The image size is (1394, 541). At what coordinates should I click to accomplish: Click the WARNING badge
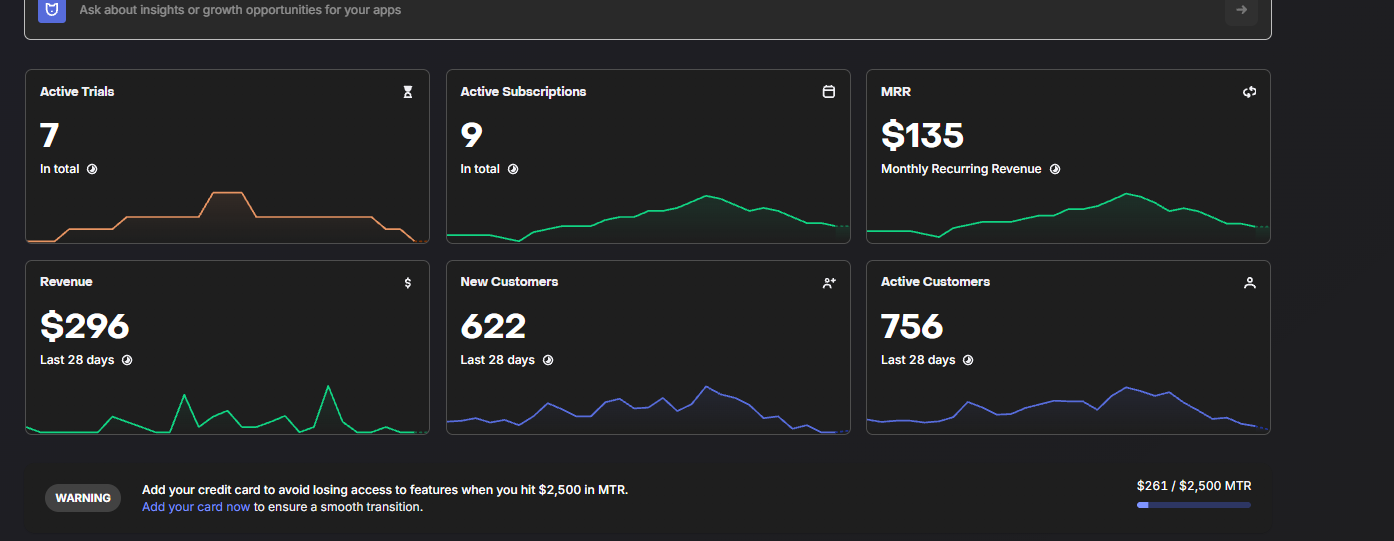pyautogui.click(x=83, y=498)
